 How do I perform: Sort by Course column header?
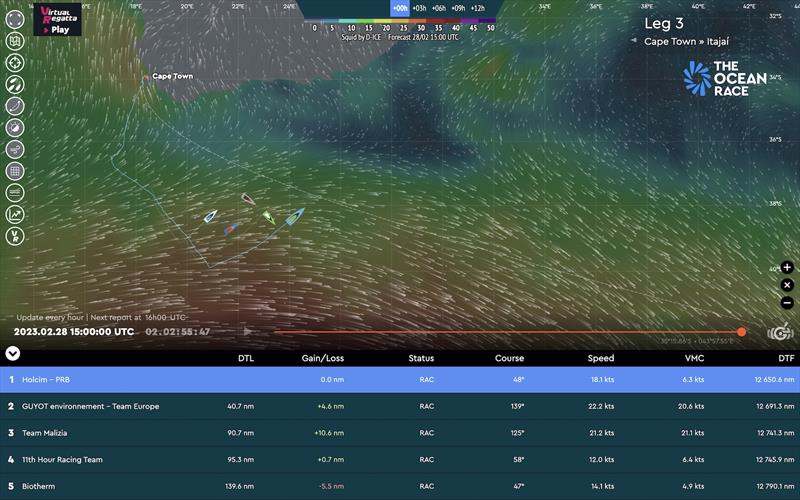[x=509, y=358]
